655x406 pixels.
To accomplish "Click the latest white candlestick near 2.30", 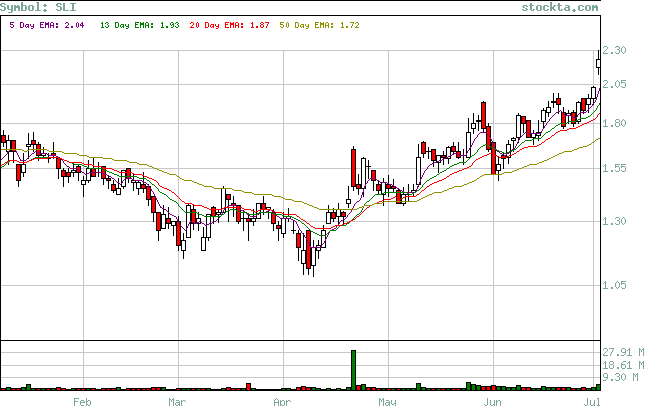I will 599,63.
